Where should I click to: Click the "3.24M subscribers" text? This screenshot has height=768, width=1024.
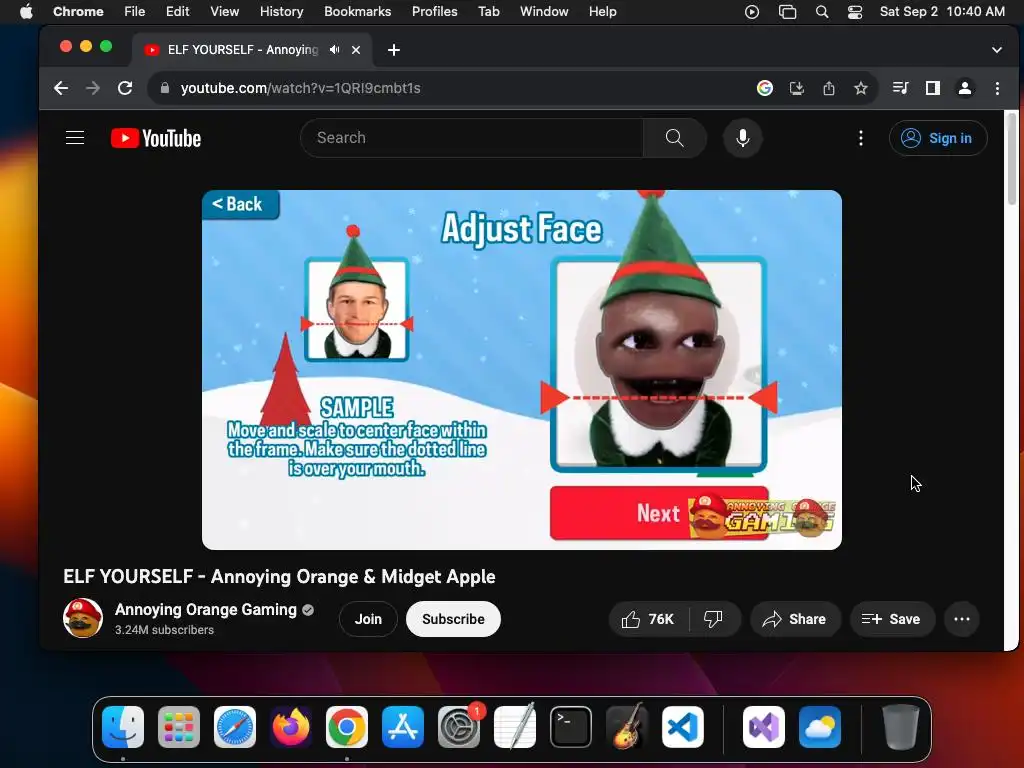point(165,630)
